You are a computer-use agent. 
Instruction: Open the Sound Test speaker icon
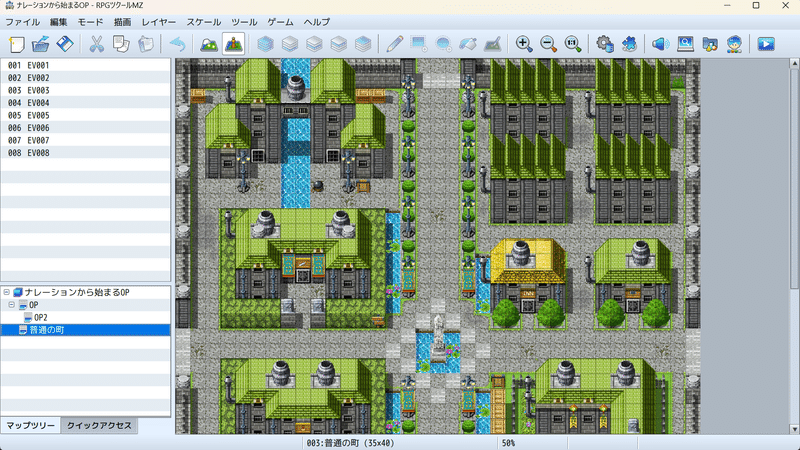pos(661,44)
